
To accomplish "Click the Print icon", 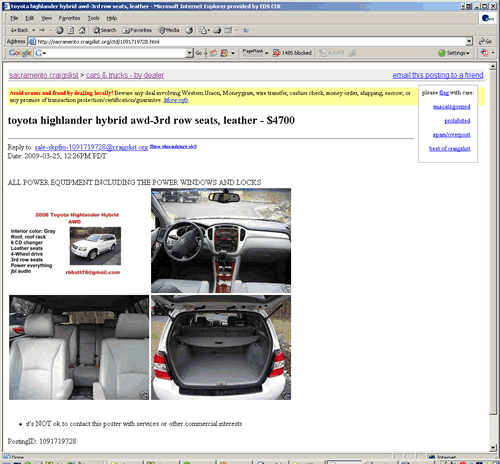I will [217, 30].
